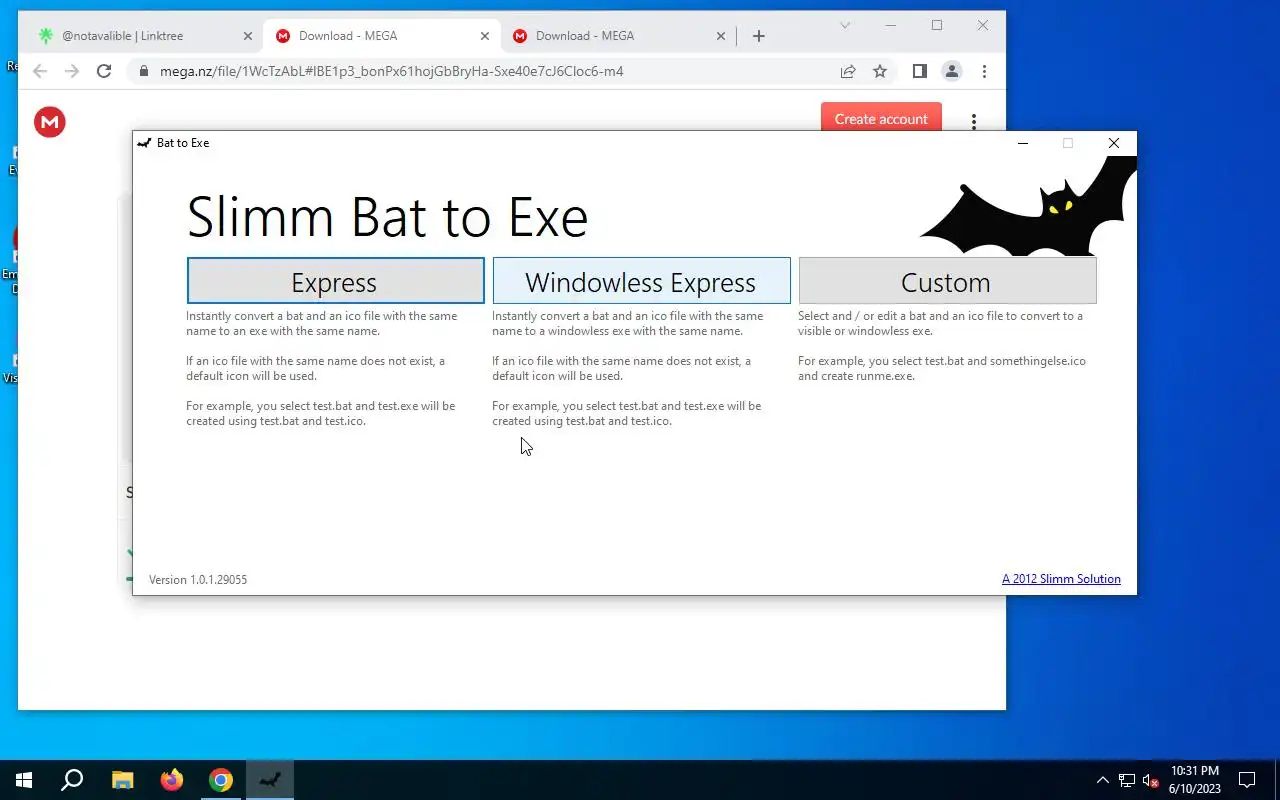Open the Windows Start menu
1280x800 pixels.
pyautogui.click(x=24, y=780)
